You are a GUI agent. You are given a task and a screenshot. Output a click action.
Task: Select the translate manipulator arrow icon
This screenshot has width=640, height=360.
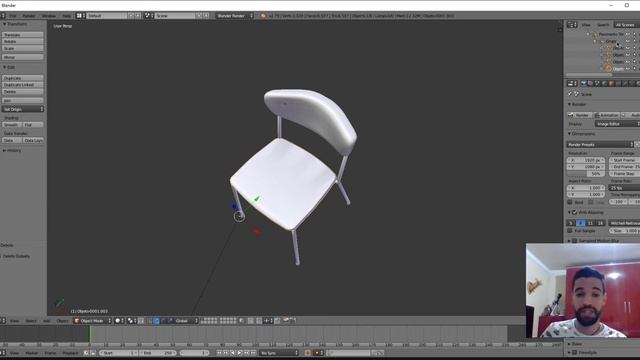pos(156,321)
